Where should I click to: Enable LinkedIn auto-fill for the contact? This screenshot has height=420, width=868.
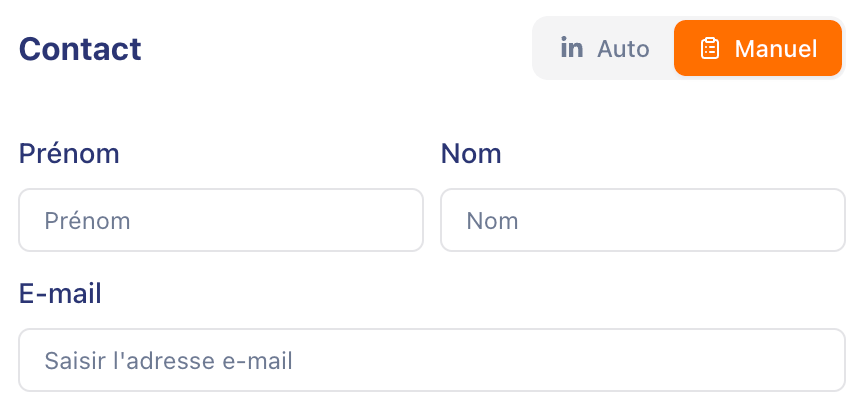click(605, 48)
